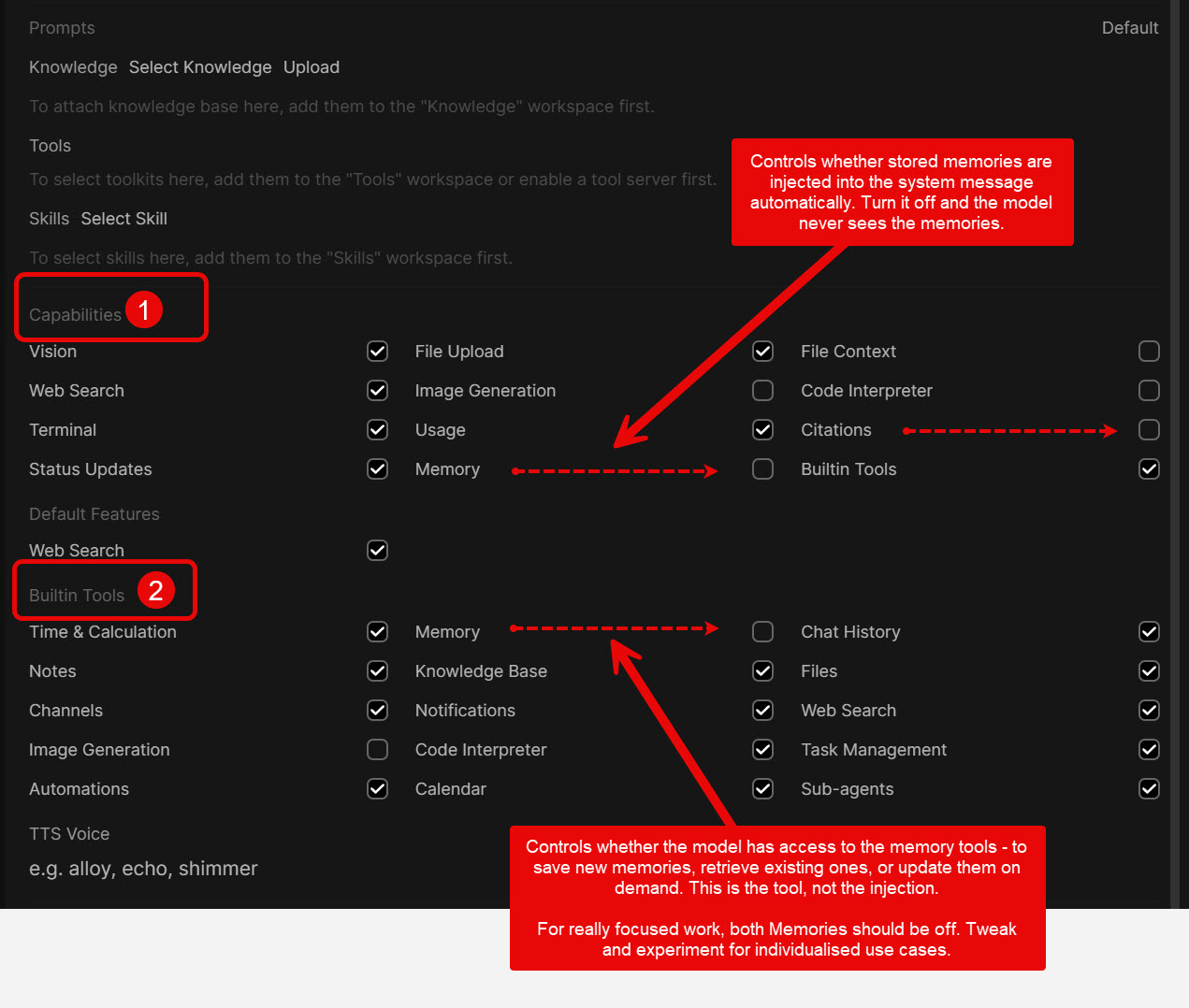Click the Upload knowledge button
This screenshot has width=1189, height=1008.
(312, 67)
